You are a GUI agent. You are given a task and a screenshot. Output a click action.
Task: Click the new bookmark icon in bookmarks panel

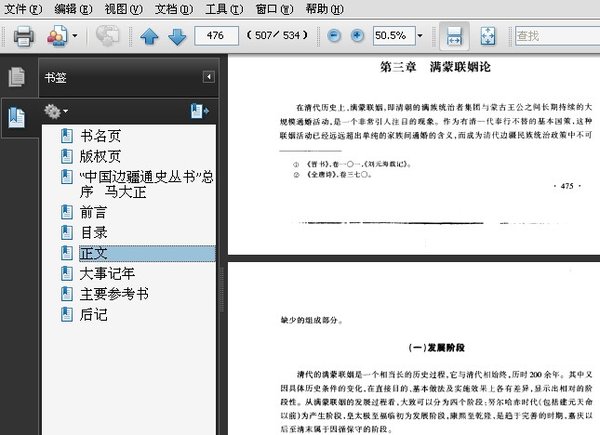click(200, 111)
